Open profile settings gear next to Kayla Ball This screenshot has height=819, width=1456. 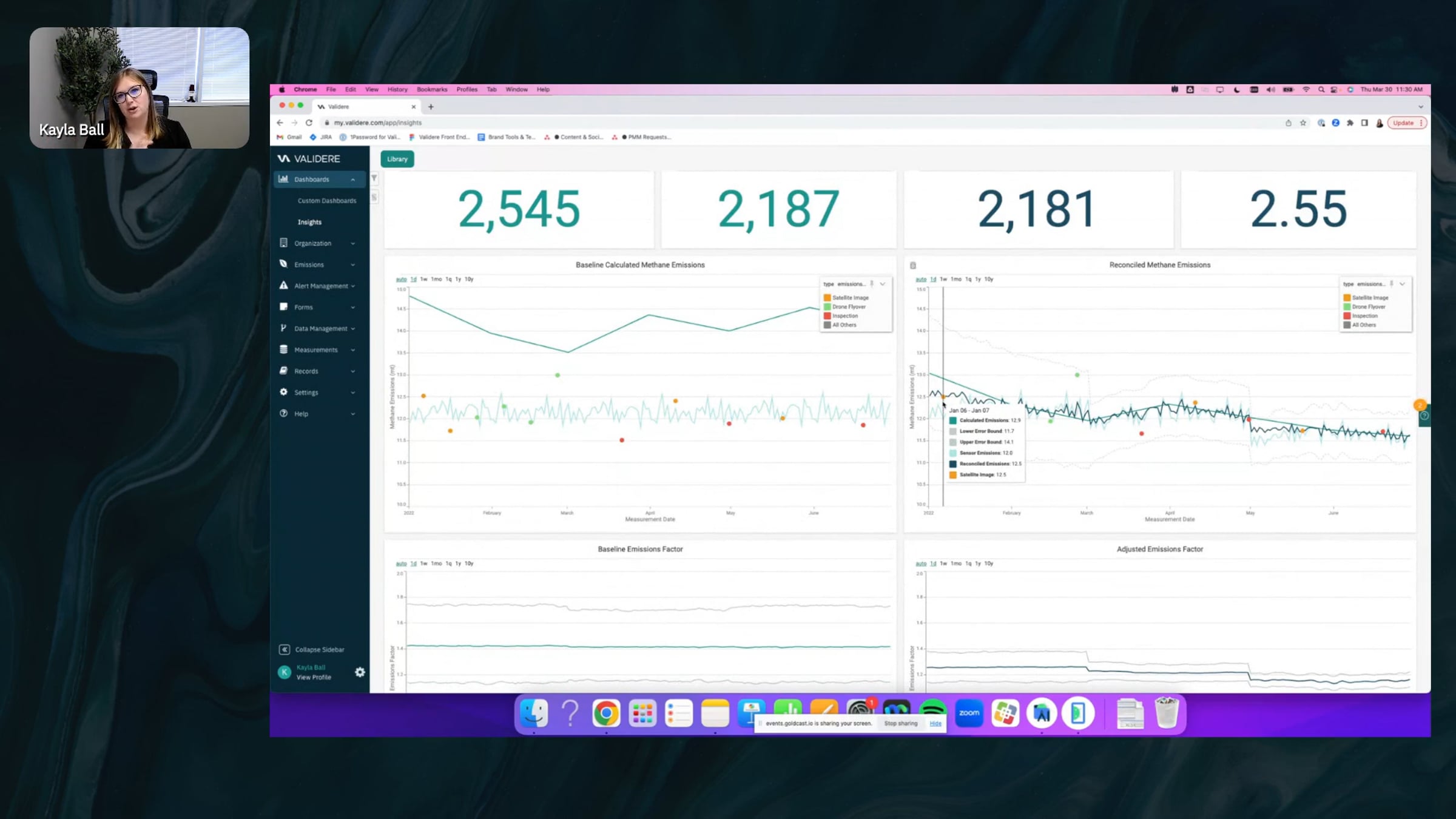[360, 672]
